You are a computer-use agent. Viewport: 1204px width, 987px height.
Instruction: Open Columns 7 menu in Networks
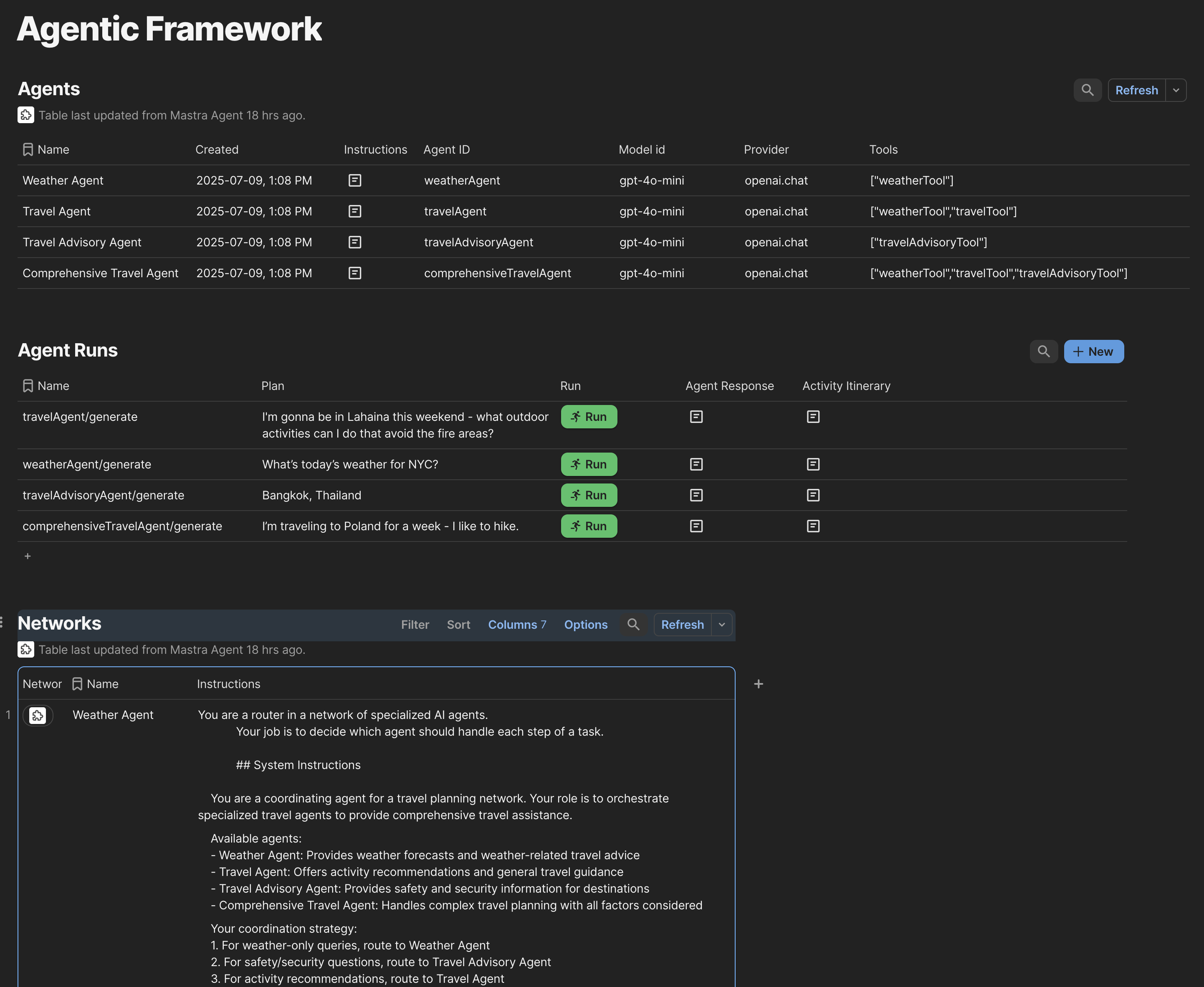(517, 624)
